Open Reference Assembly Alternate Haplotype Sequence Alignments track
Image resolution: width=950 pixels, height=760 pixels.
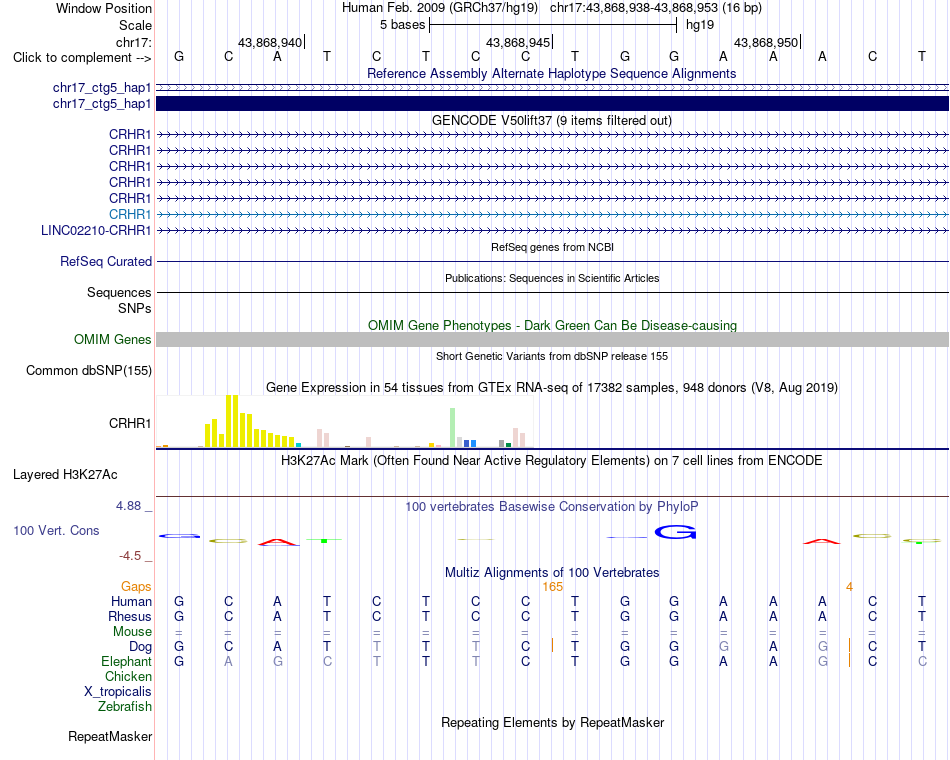[551, 73]
